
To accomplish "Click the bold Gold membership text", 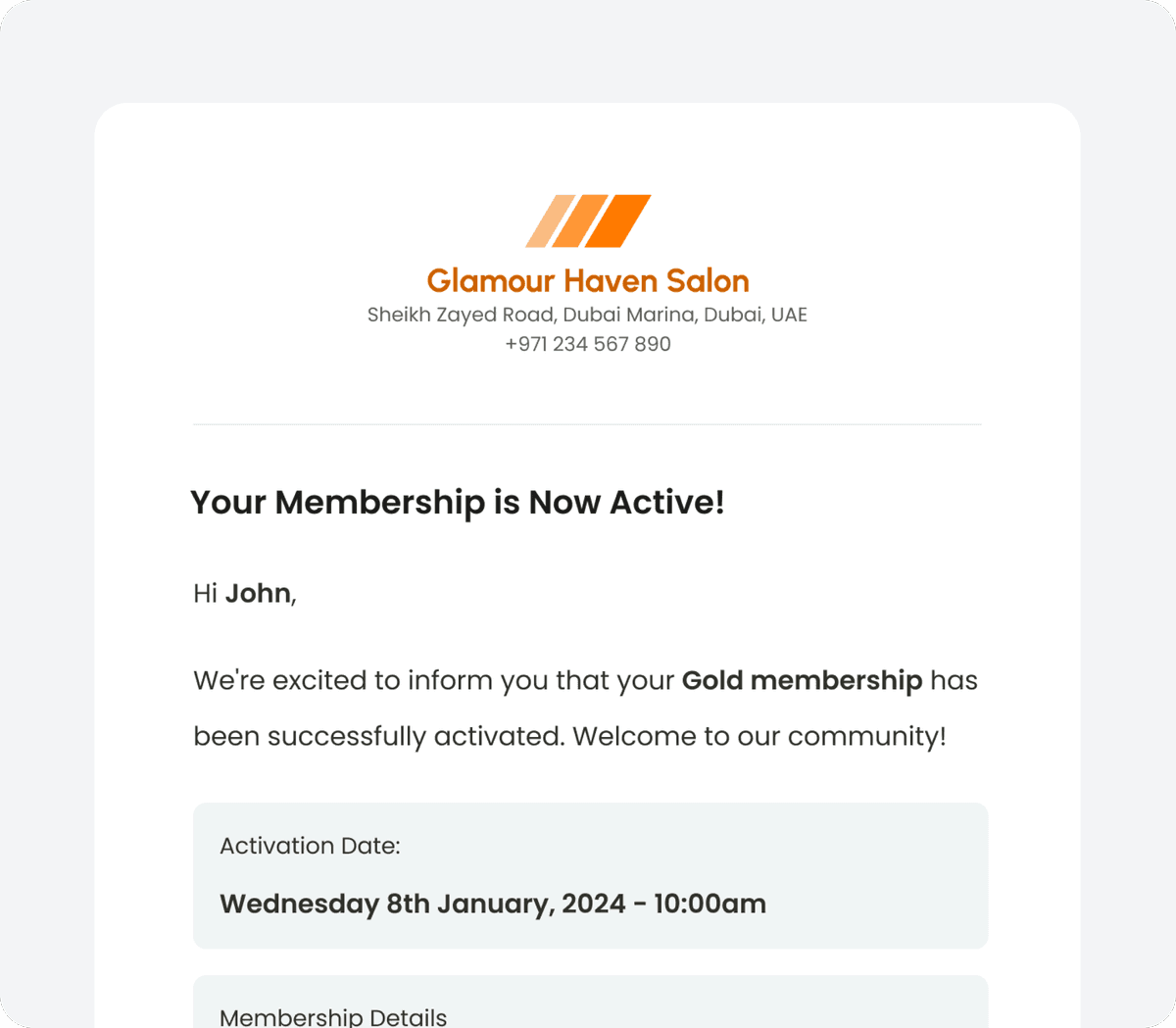I will point(802,680).
